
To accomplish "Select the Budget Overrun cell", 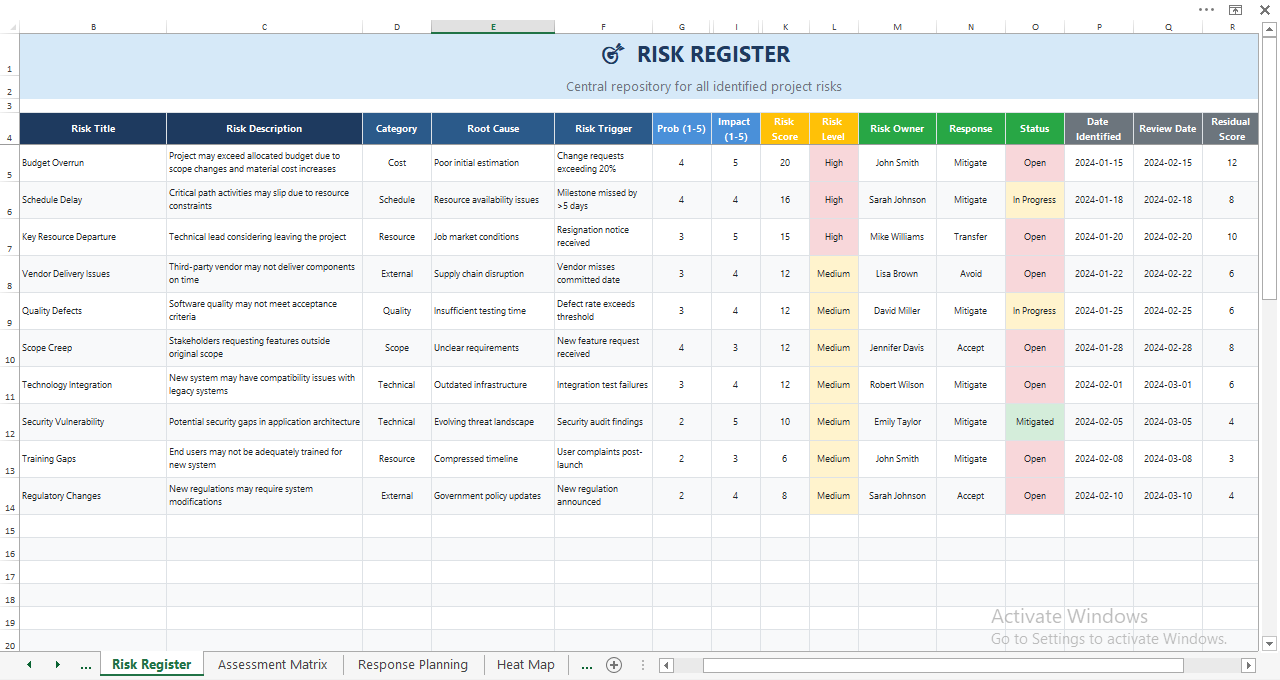I will click(x=94, y=163).
